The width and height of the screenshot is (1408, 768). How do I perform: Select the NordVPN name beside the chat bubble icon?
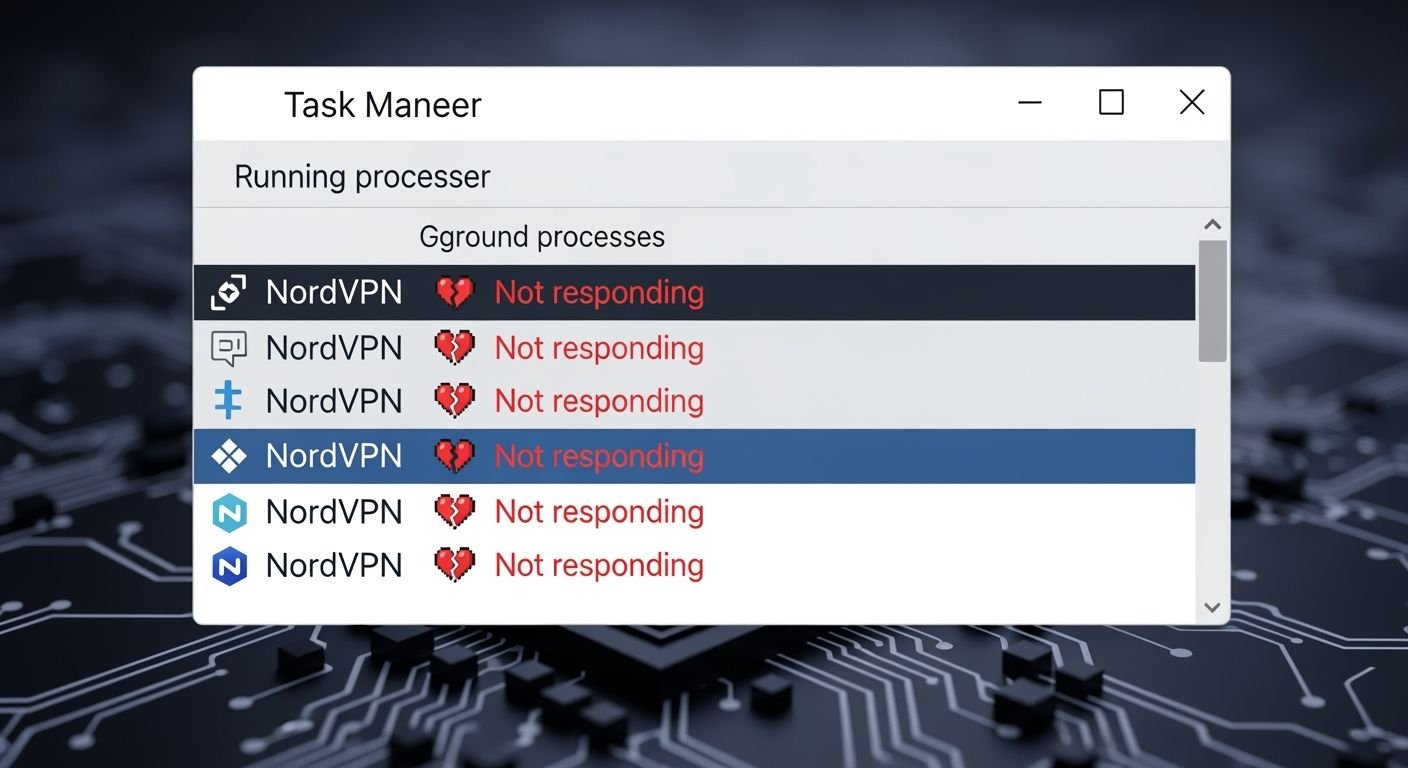[334, 348]
